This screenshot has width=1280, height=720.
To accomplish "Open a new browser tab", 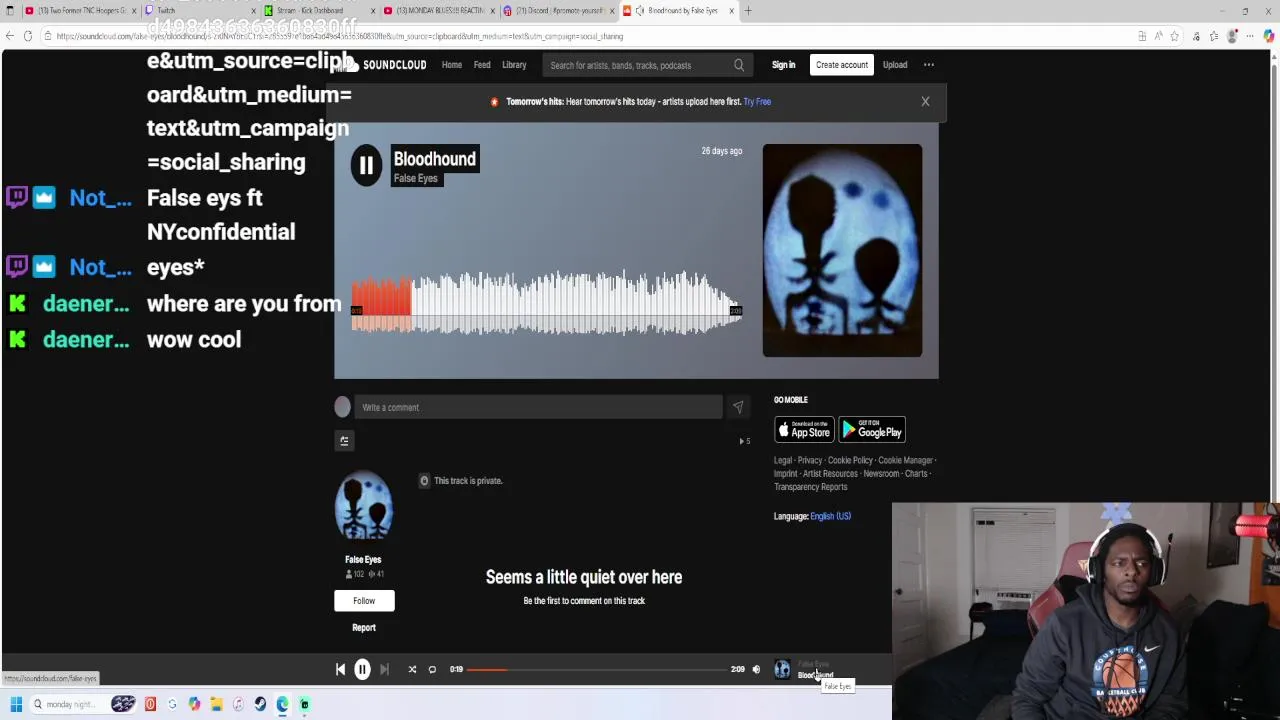I will pos(748,10).
